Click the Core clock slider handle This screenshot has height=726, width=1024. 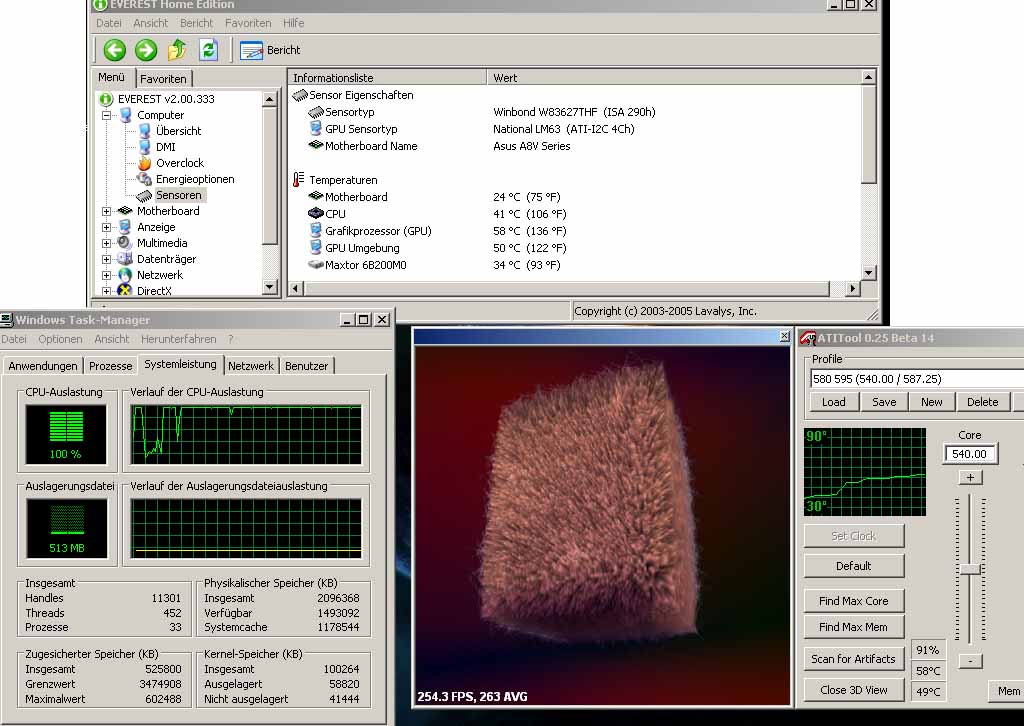[970, 568]
